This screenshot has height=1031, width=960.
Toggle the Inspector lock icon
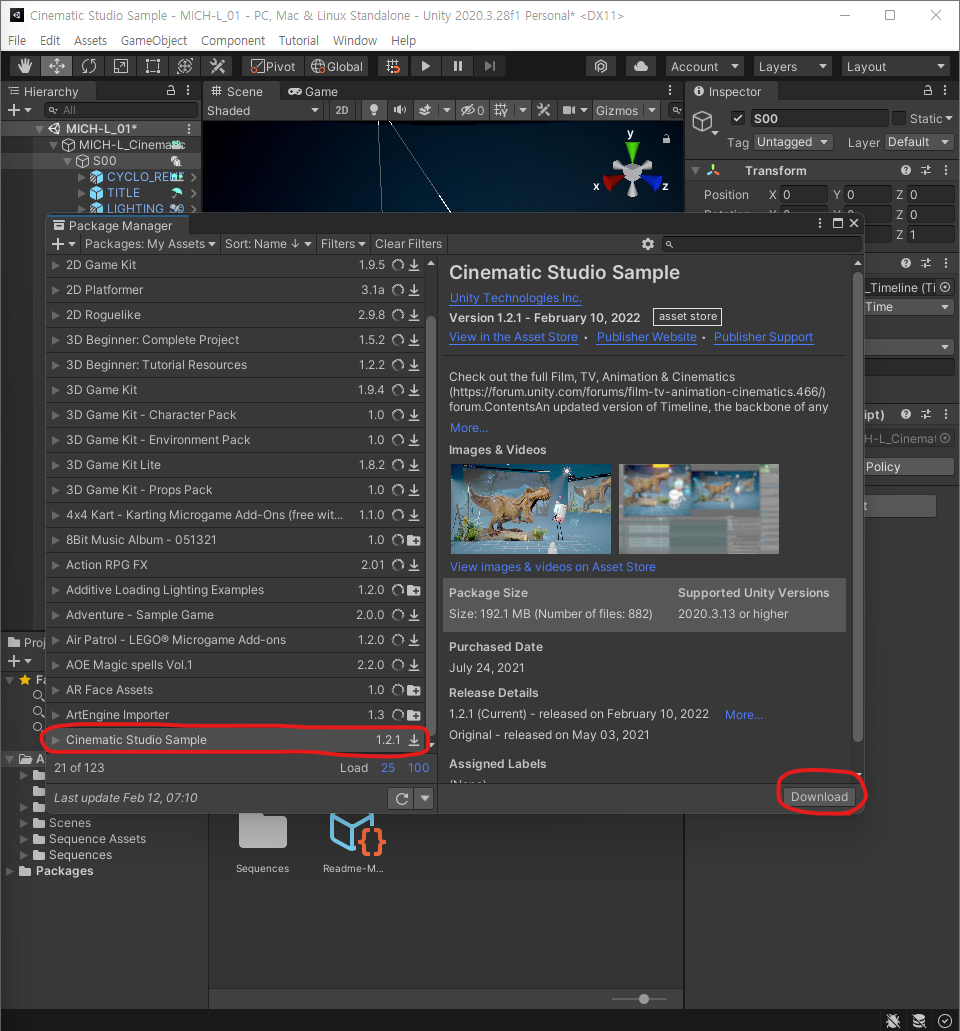pos(928,91)
